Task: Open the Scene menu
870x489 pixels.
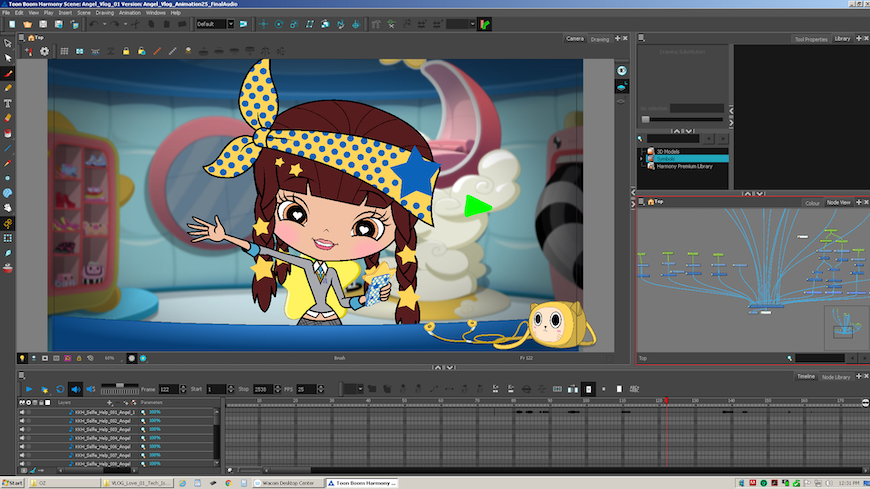Action: 84,13
